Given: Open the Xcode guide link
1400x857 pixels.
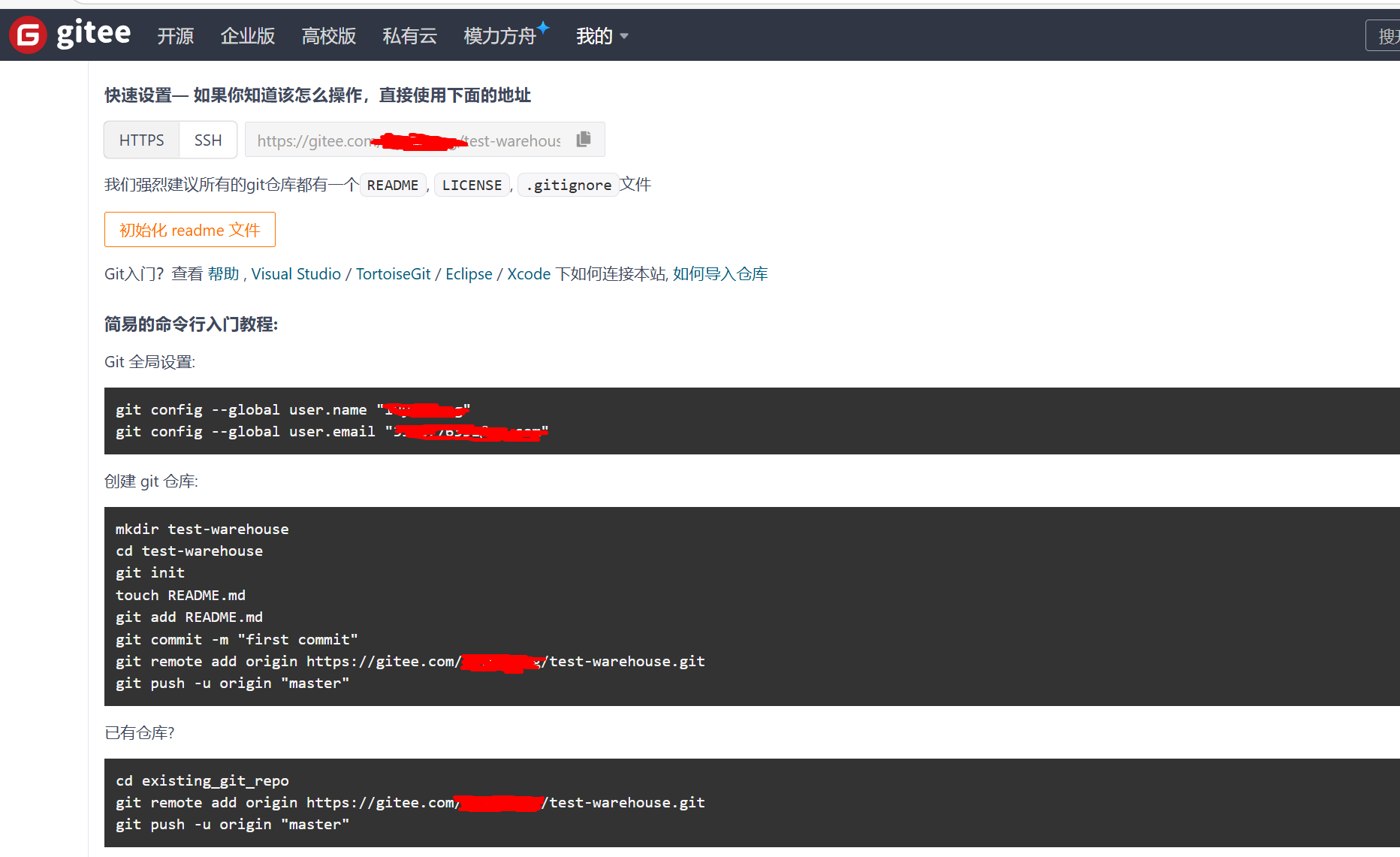Looking at the screenshot, I should point(529,273).
